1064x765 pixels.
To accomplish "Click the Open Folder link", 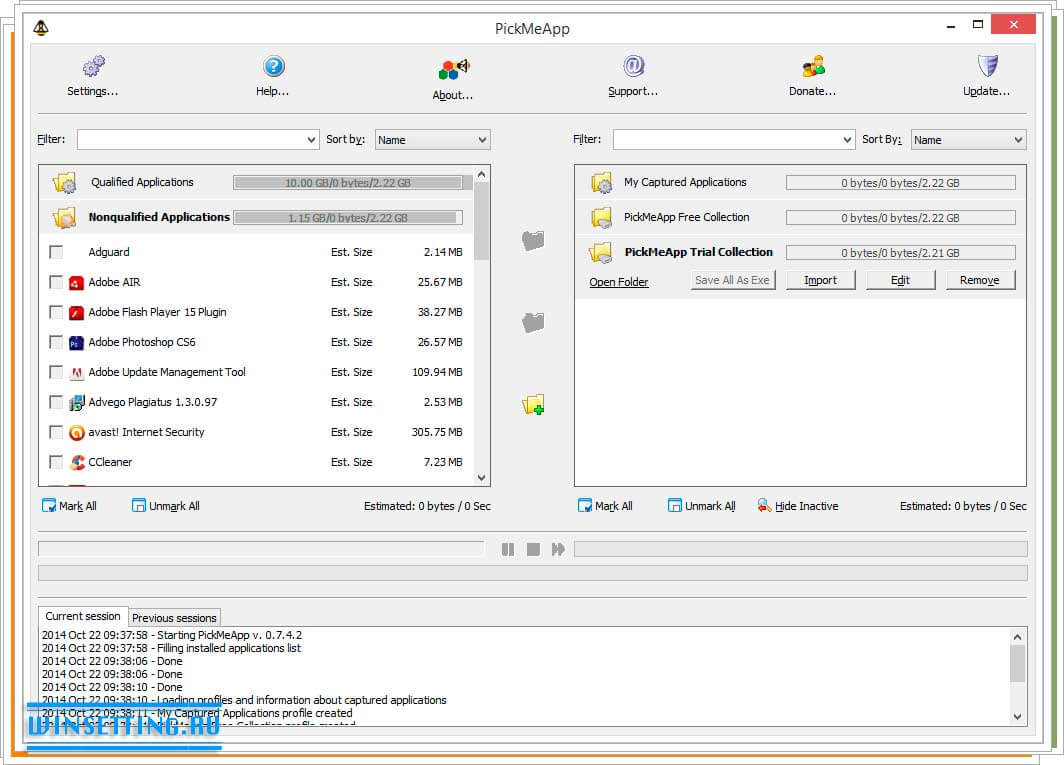I will (x=618, y=282).
